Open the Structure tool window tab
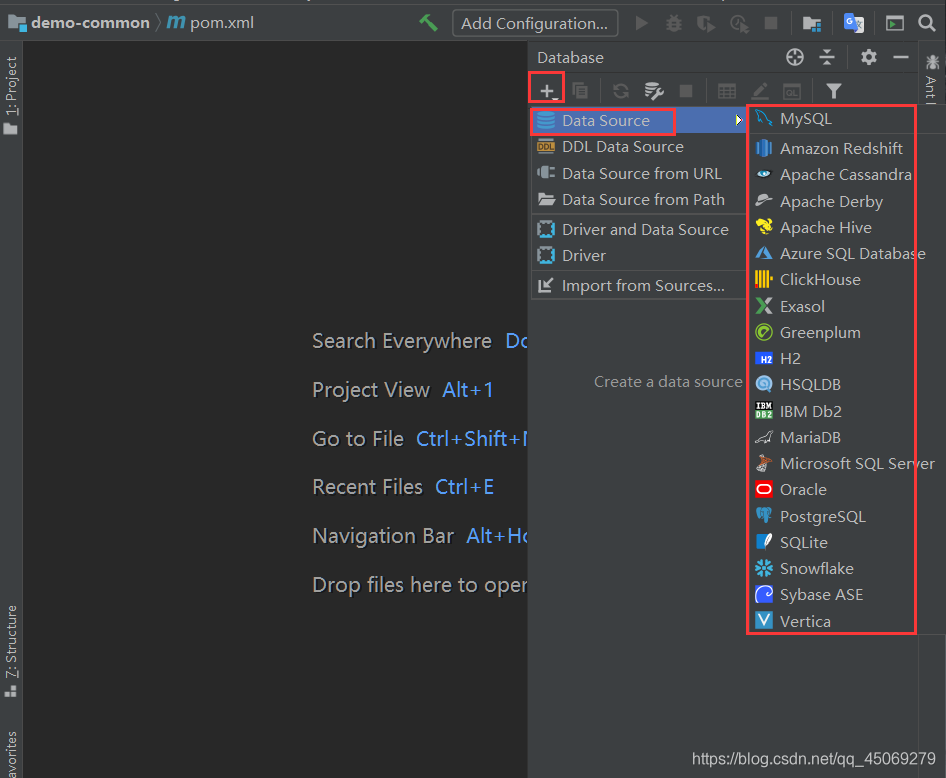946x778 pixels. point(11,651)
